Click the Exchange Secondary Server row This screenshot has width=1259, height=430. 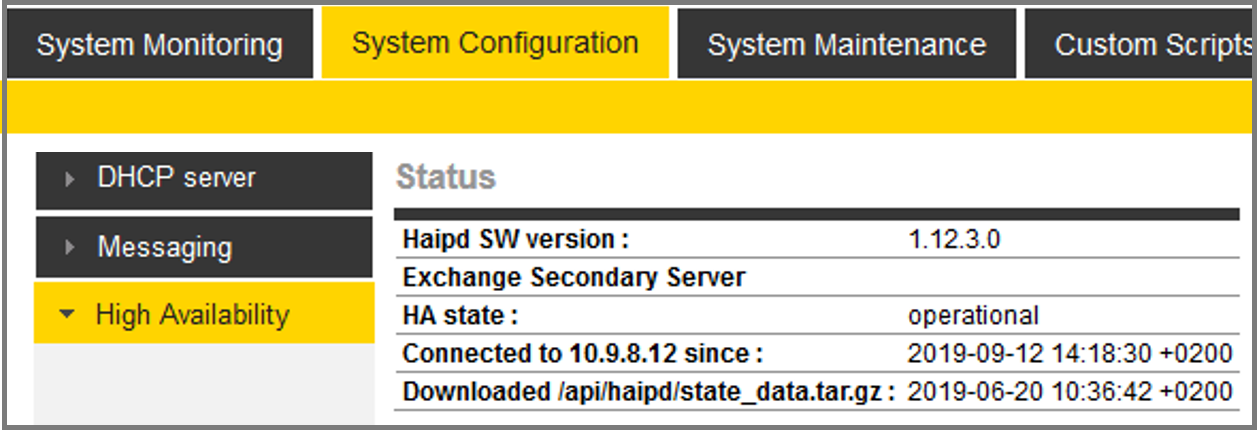(574, 277)
